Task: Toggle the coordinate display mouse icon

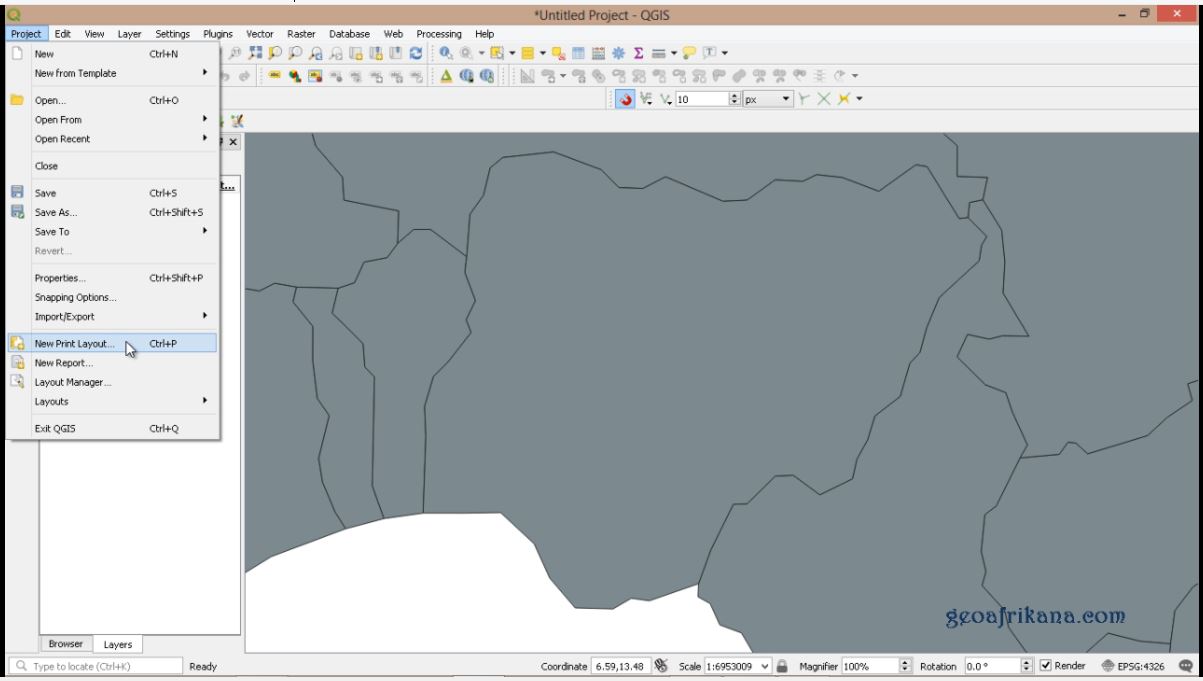Action: [660, 664]
